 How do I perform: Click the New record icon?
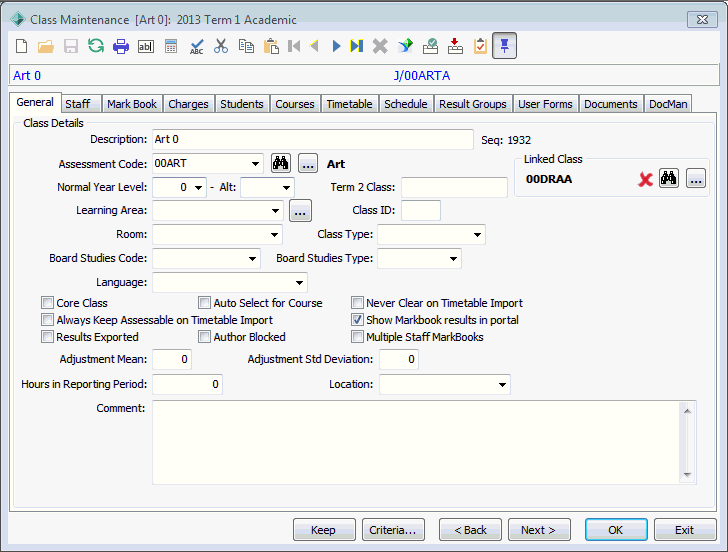[x=21, y=46]
